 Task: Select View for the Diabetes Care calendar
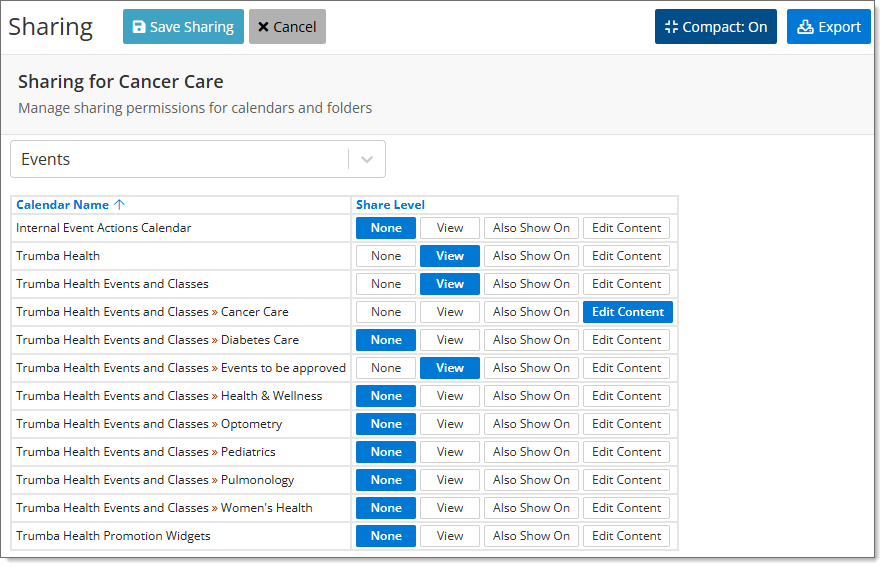tap(450, 340)
